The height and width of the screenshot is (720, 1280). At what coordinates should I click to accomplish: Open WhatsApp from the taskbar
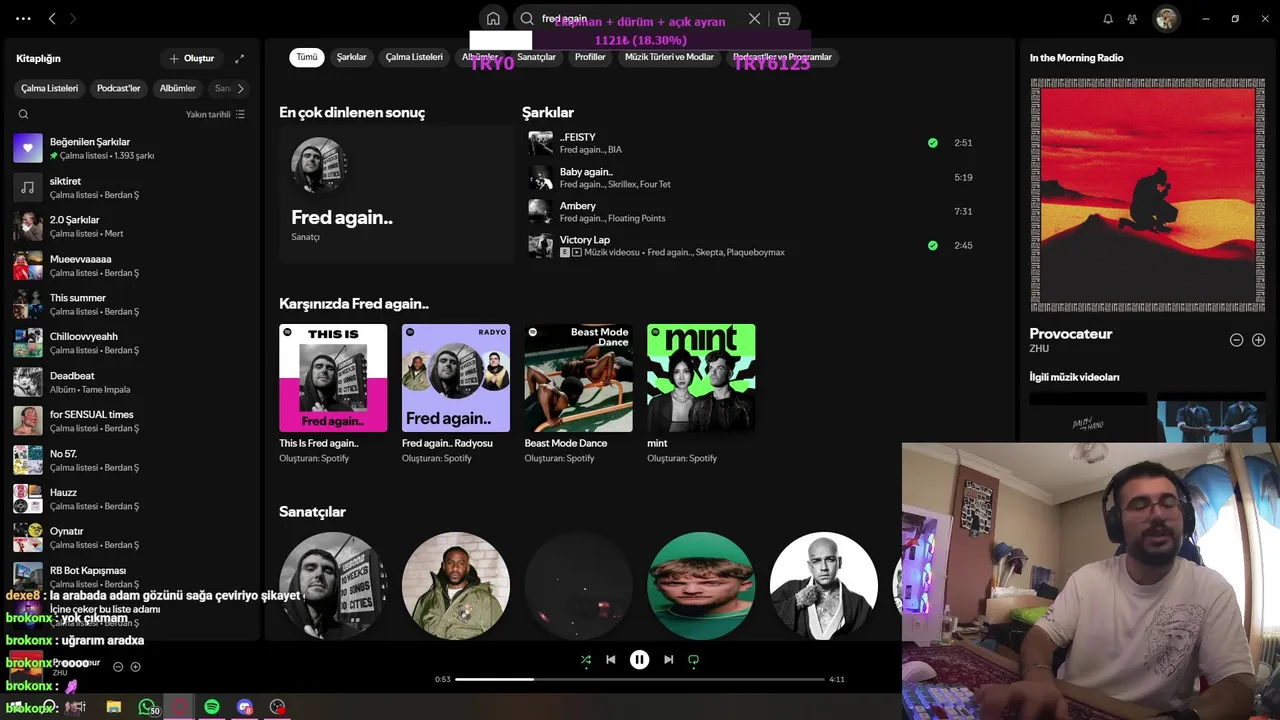click(x=147, y=707)
